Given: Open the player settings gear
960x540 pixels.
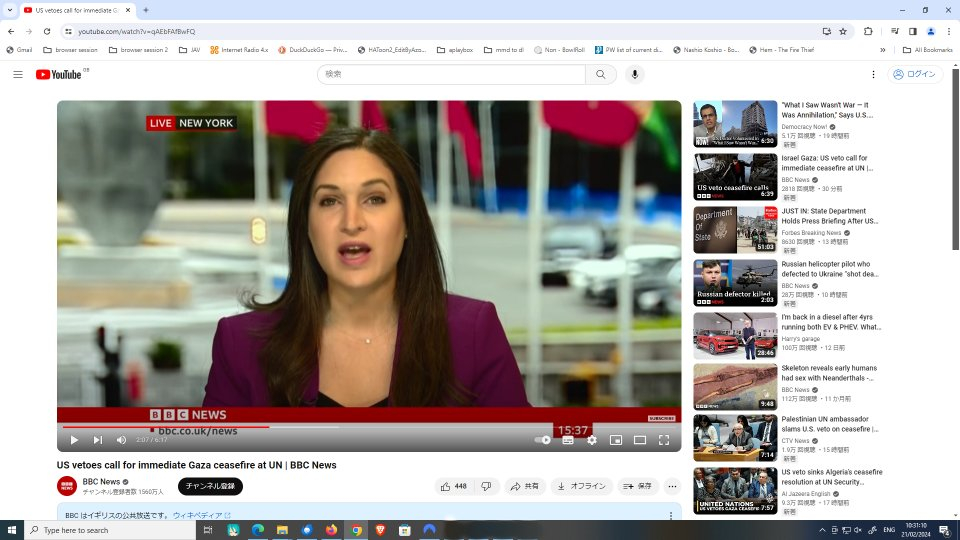Looking at the screenshot, I should [x=592, y=440].
